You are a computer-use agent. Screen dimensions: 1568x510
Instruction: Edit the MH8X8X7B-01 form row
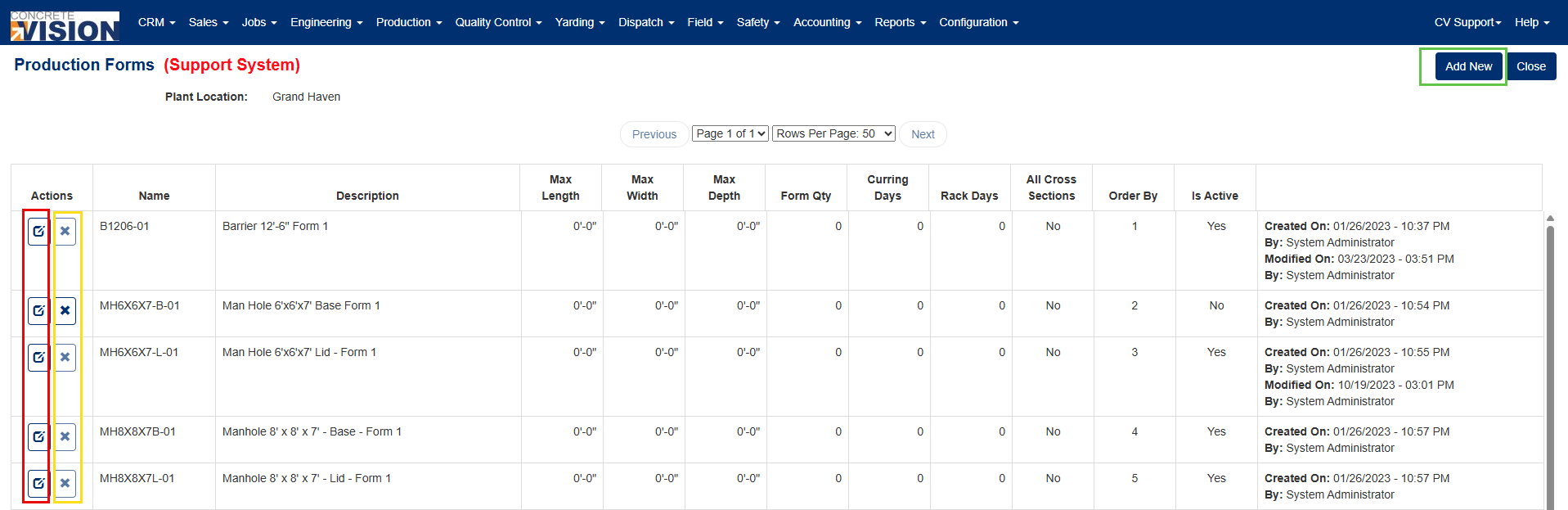point(38,437)
